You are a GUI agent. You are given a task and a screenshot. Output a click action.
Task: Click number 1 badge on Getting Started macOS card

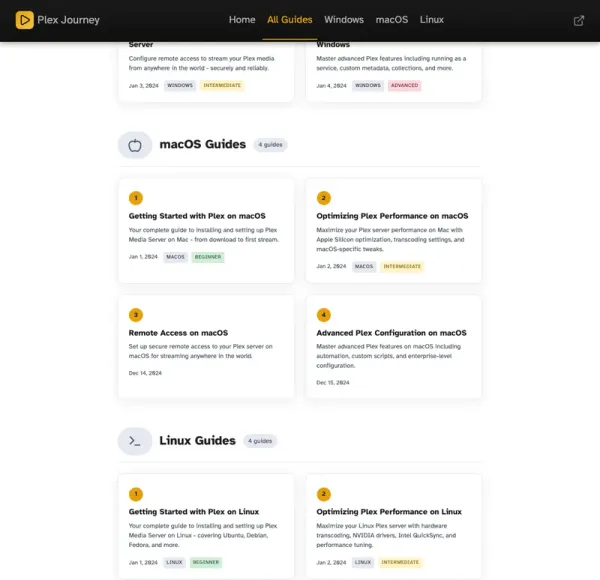tap(136, 198)
